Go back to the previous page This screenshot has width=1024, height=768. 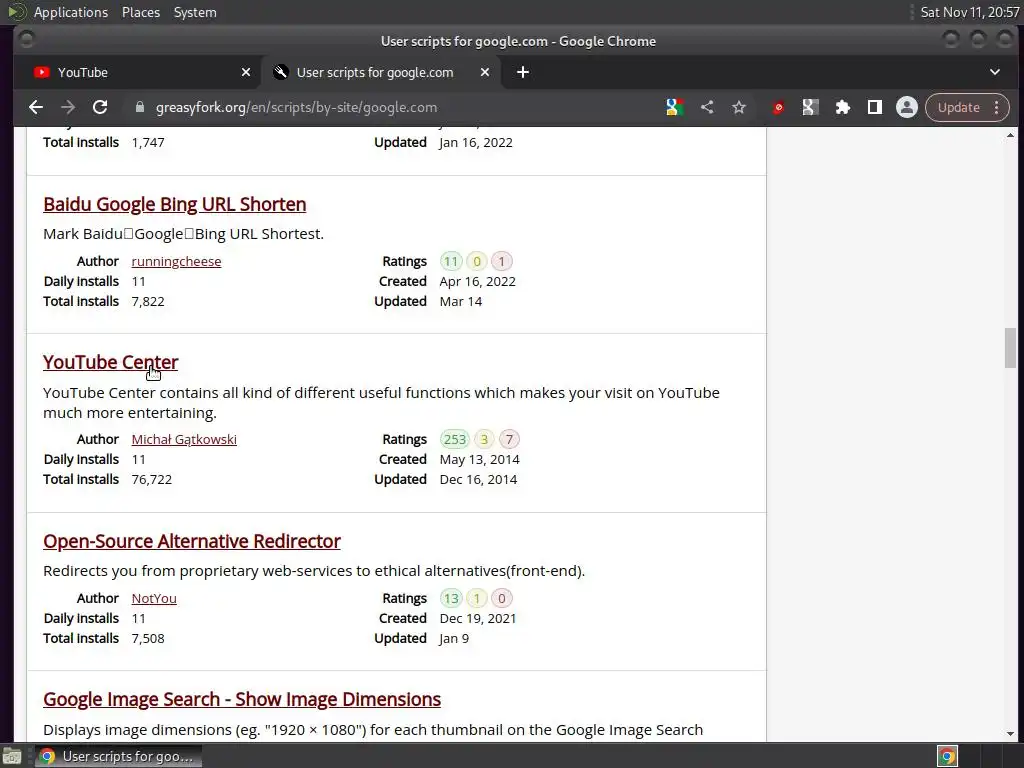36,107
